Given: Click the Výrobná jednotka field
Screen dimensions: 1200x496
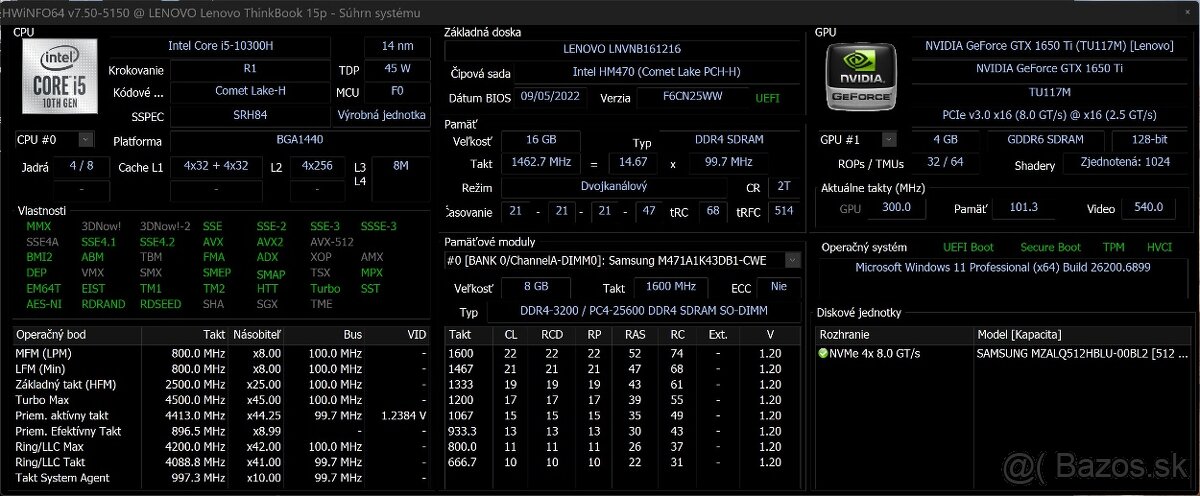Looking at the screenshot, I should [381, 115].
